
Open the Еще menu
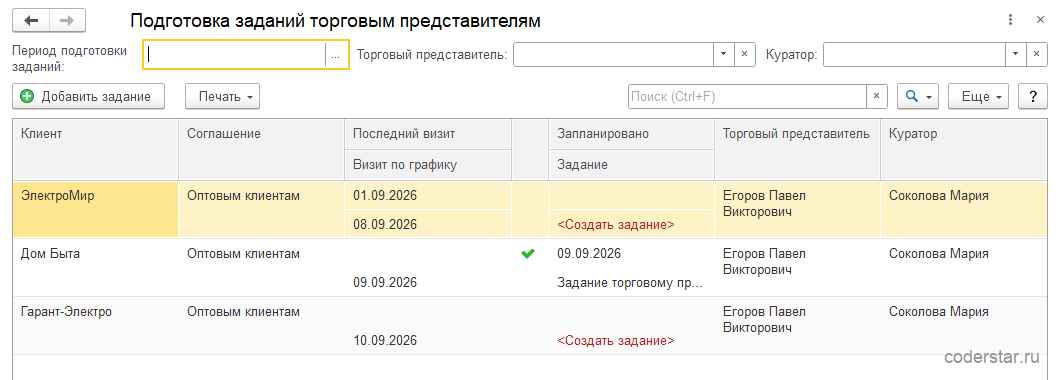(978, 96)
